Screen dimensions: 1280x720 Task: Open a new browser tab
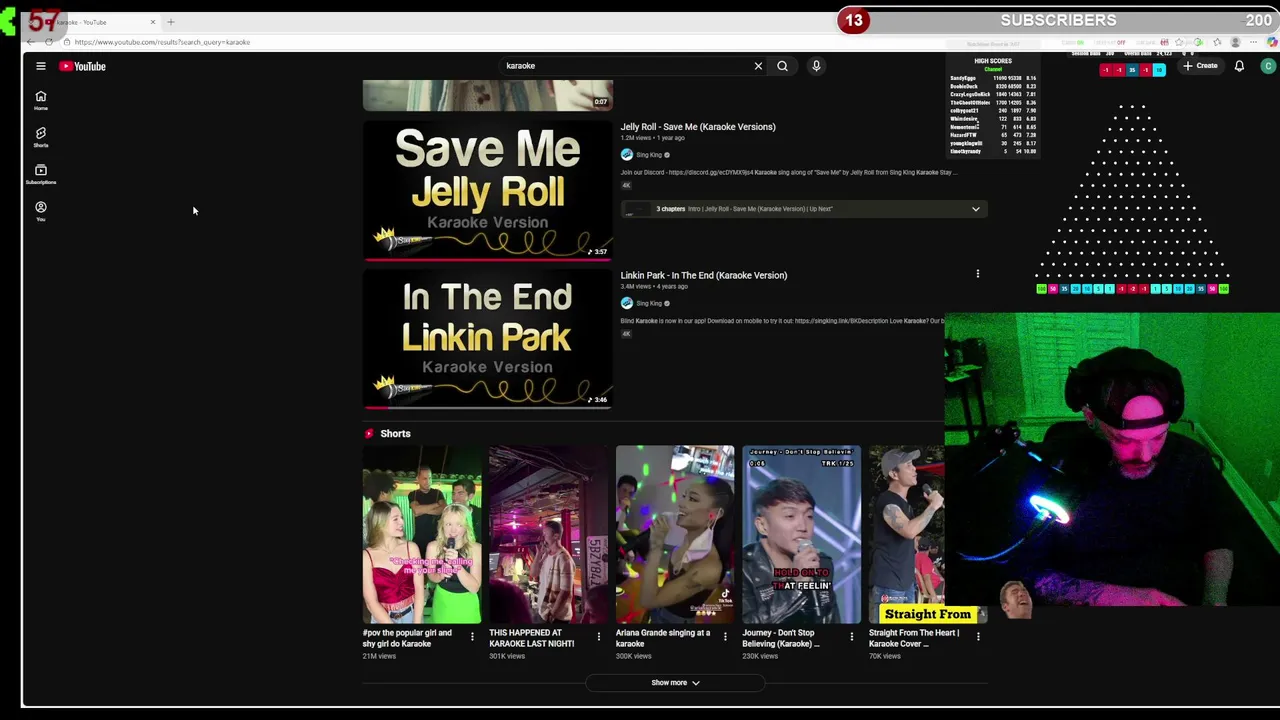click(x=171, y=22)
